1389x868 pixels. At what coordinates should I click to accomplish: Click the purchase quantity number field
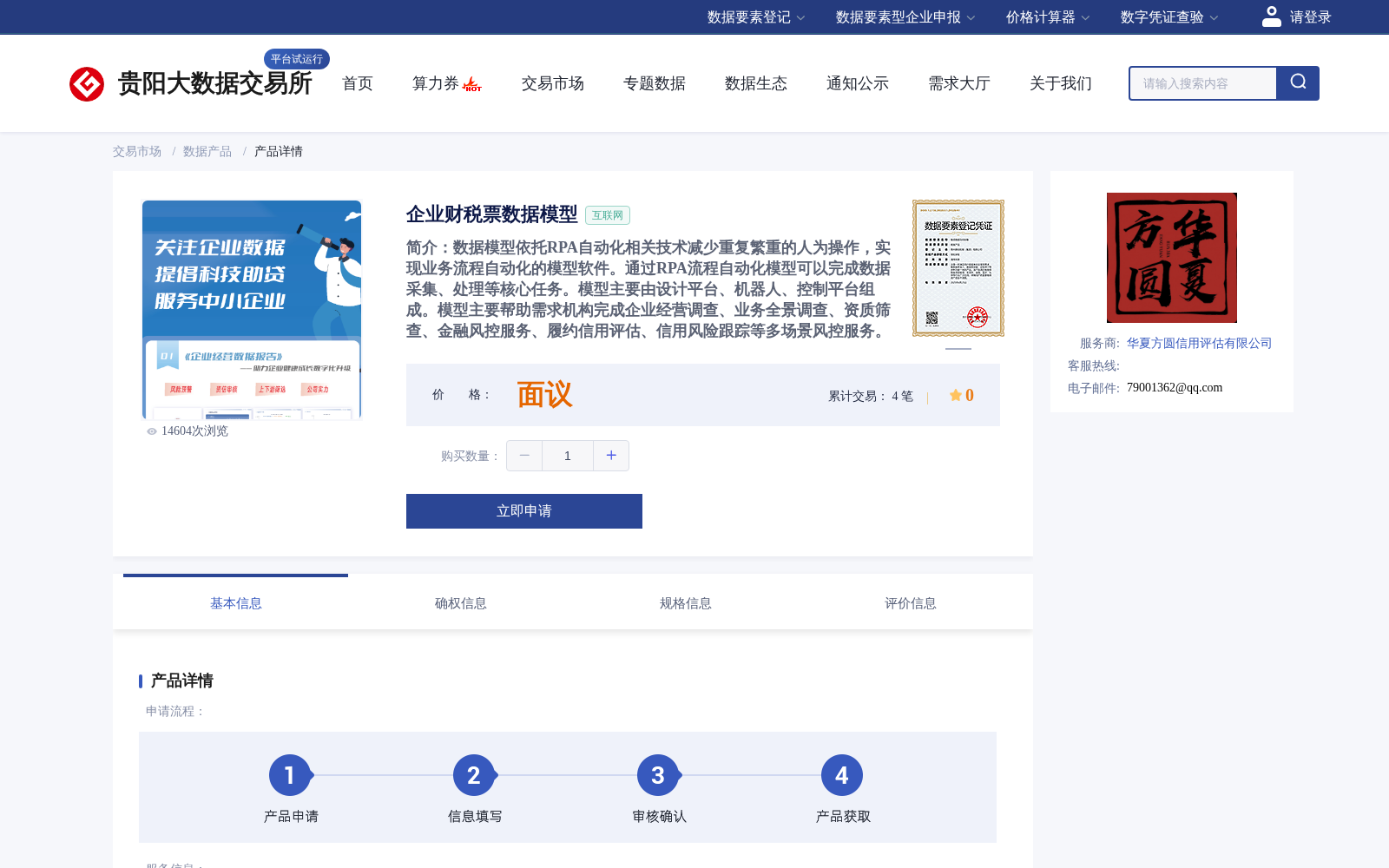(x=568, y=456)
